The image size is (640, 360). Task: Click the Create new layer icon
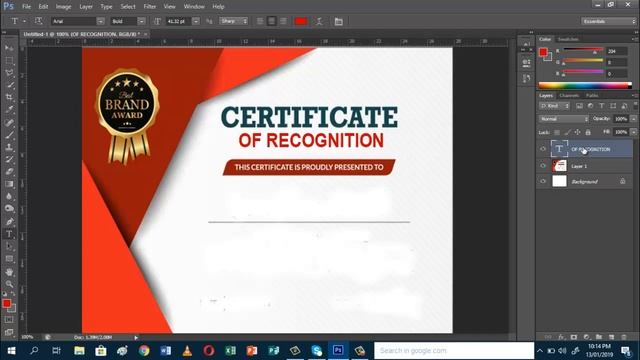pyautogui.click(x=611, y=337)
